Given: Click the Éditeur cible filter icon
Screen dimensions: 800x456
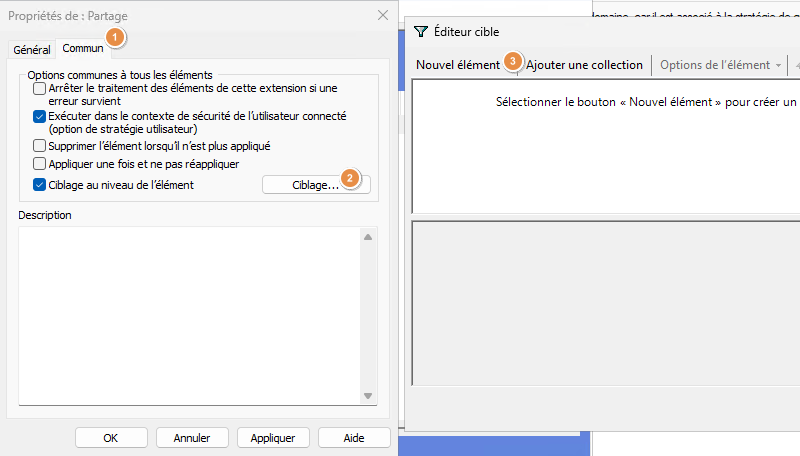Looking at the screenshot, I should [420, 32].
